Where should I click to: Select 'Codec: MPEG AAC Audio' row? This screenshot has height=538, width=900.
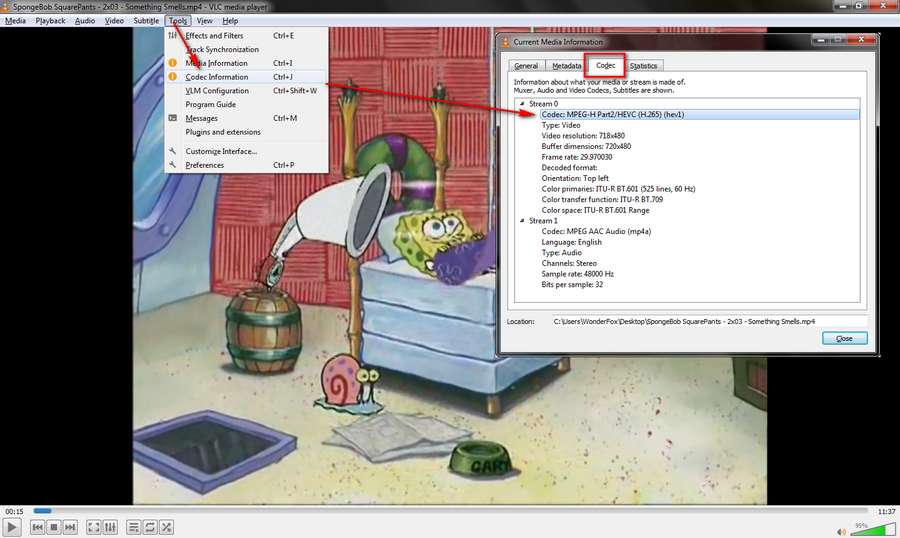click(596, 231)
